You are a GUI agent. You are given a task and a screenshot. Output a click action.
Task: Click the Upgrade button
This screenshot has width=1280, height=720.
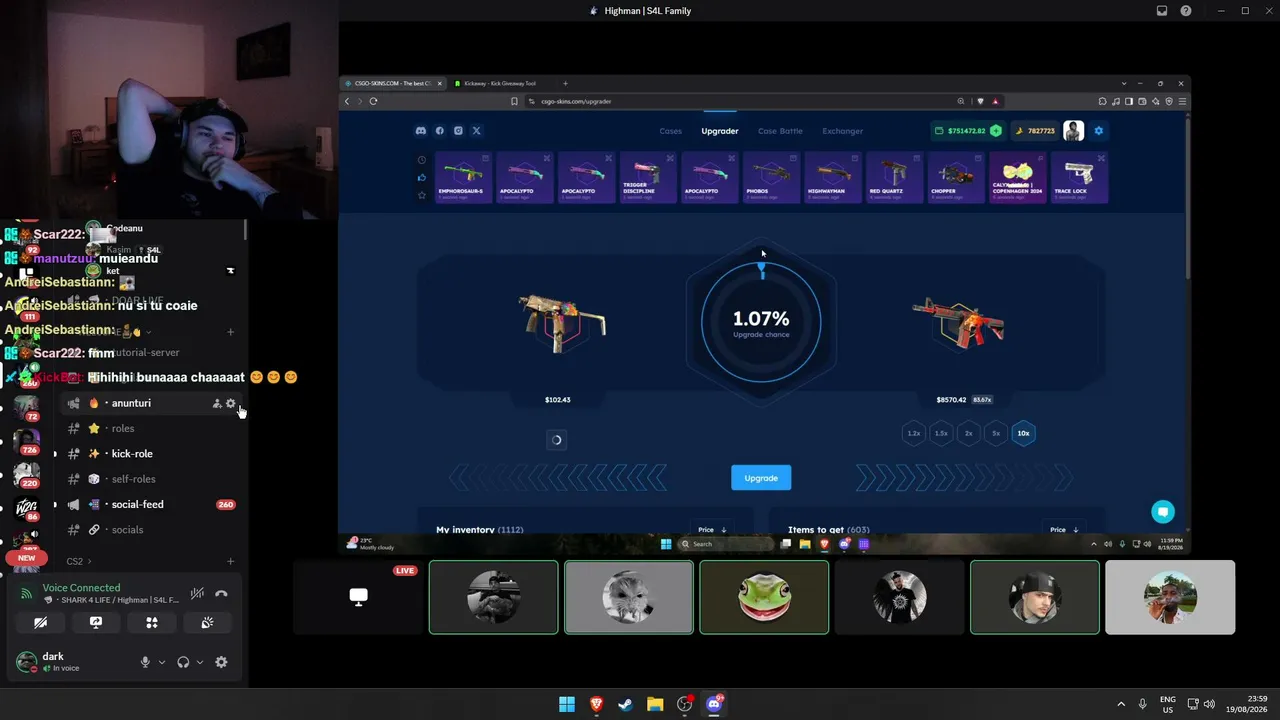tap(761, 478)
